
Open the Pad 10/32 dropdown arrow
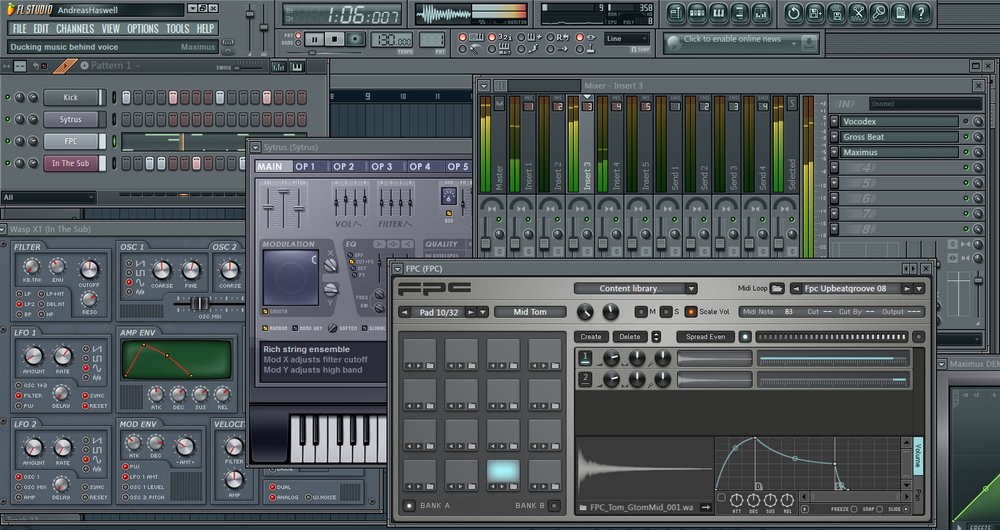click(483, 312)
